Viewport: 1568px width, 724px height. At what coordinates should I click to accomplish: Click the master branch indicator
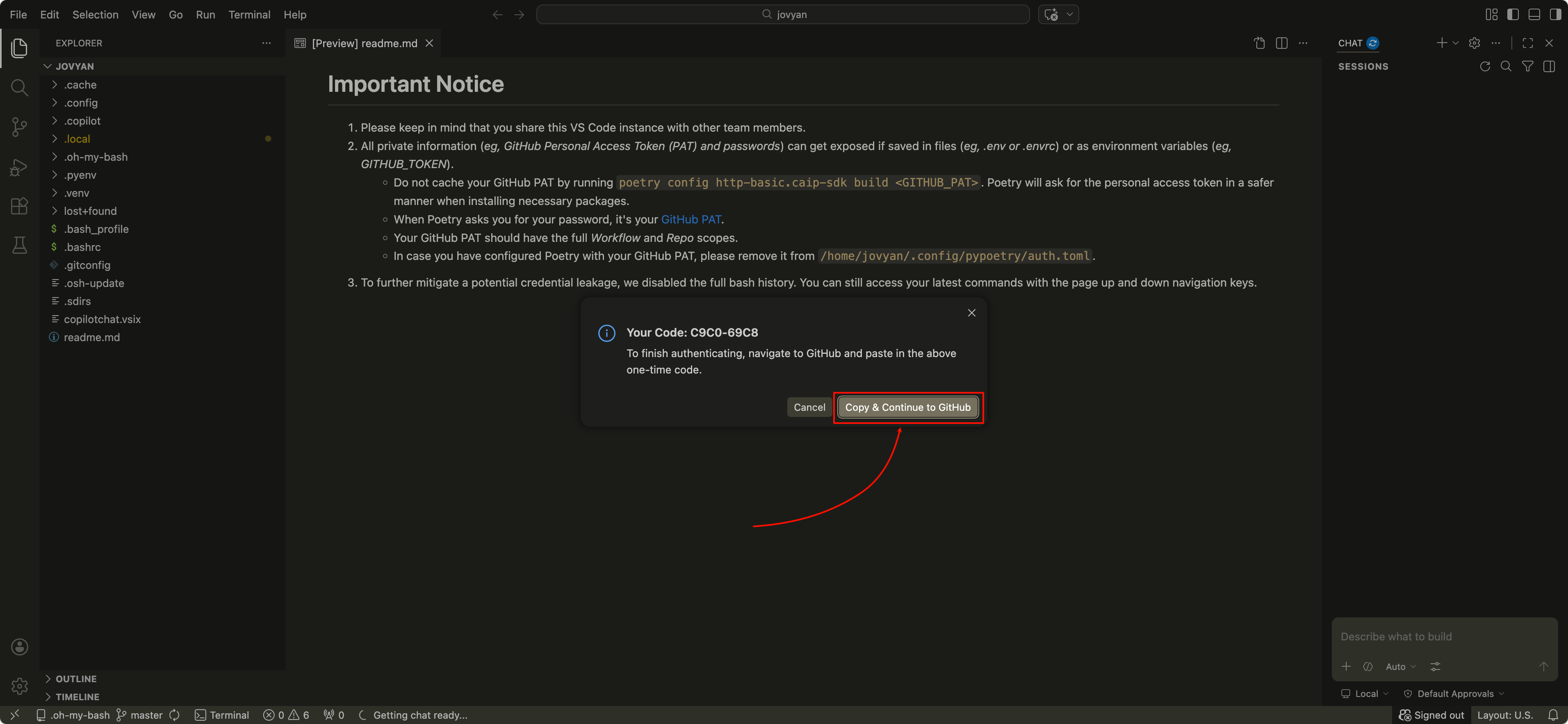[x=139, y=715]
